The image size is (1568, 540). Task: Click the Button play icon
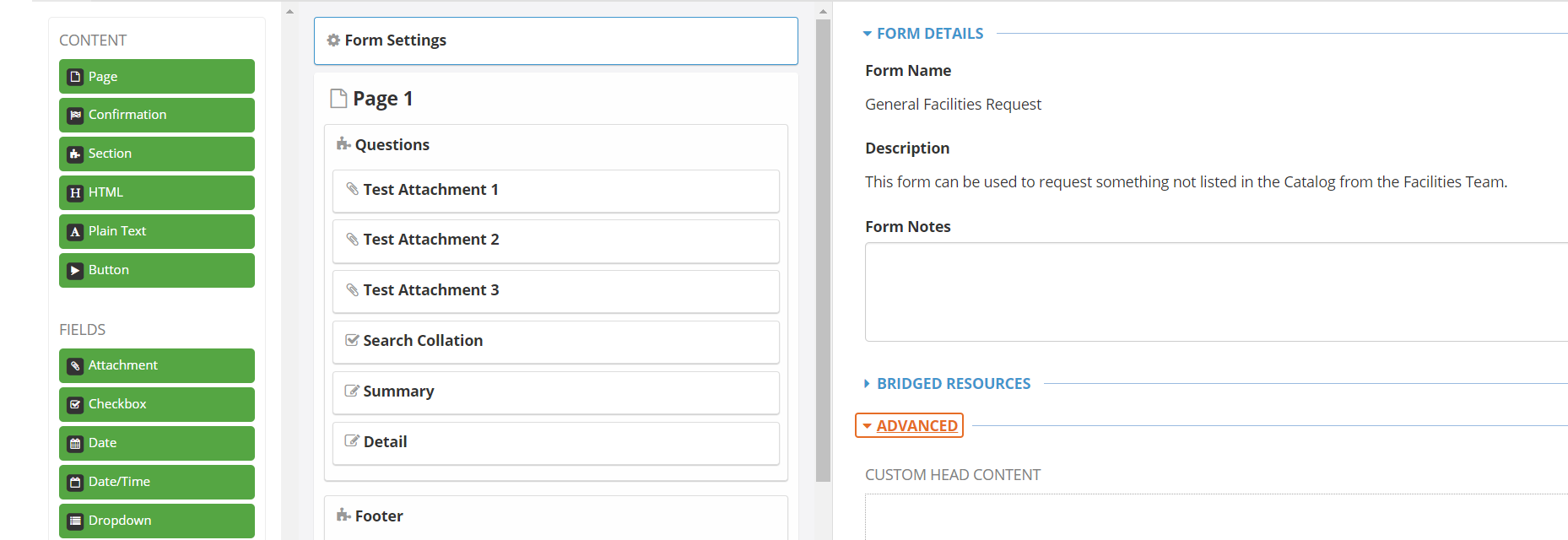click(75, 271)
